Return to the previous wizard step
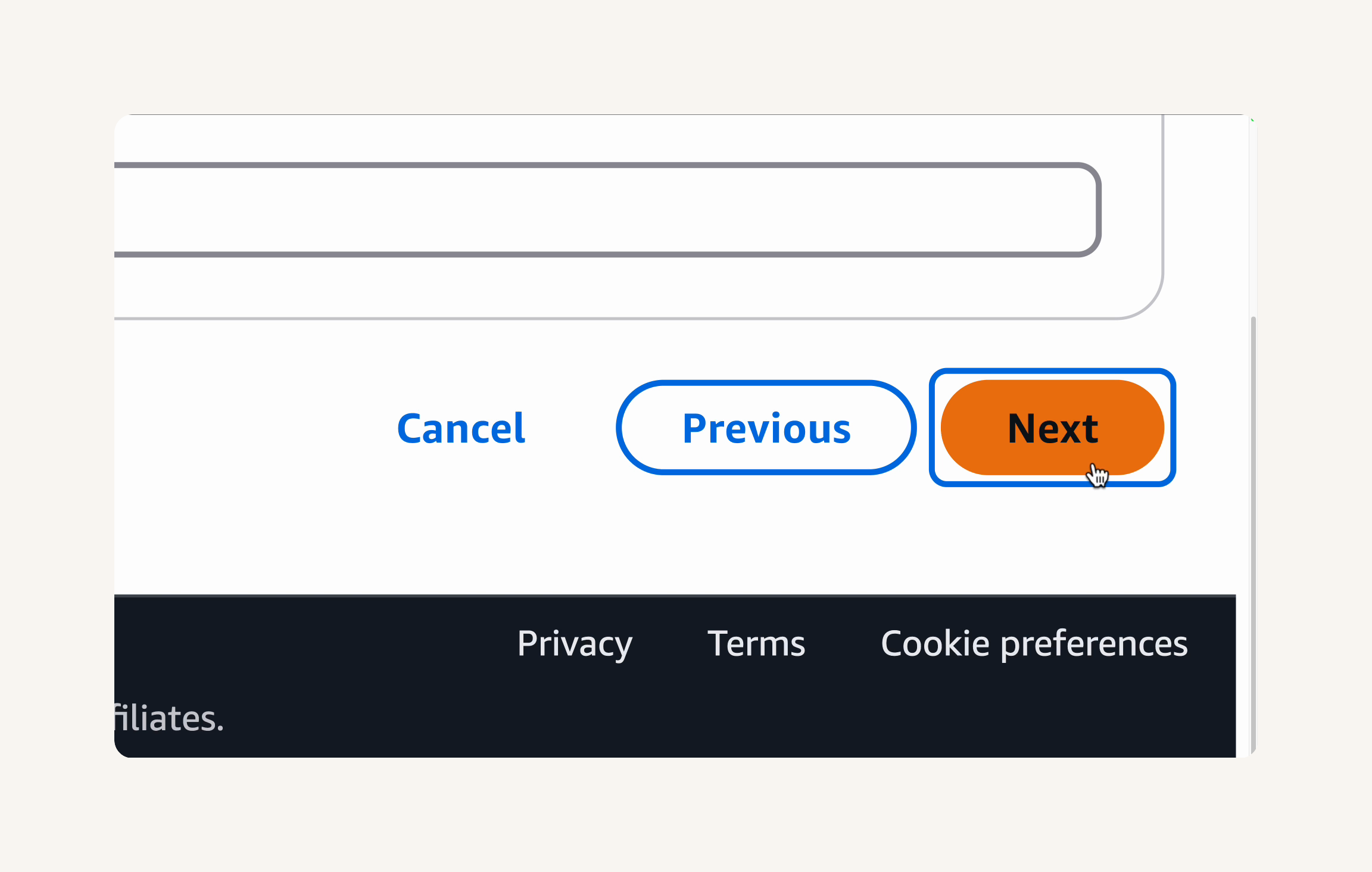The image size is (1372, 872). 766,428
